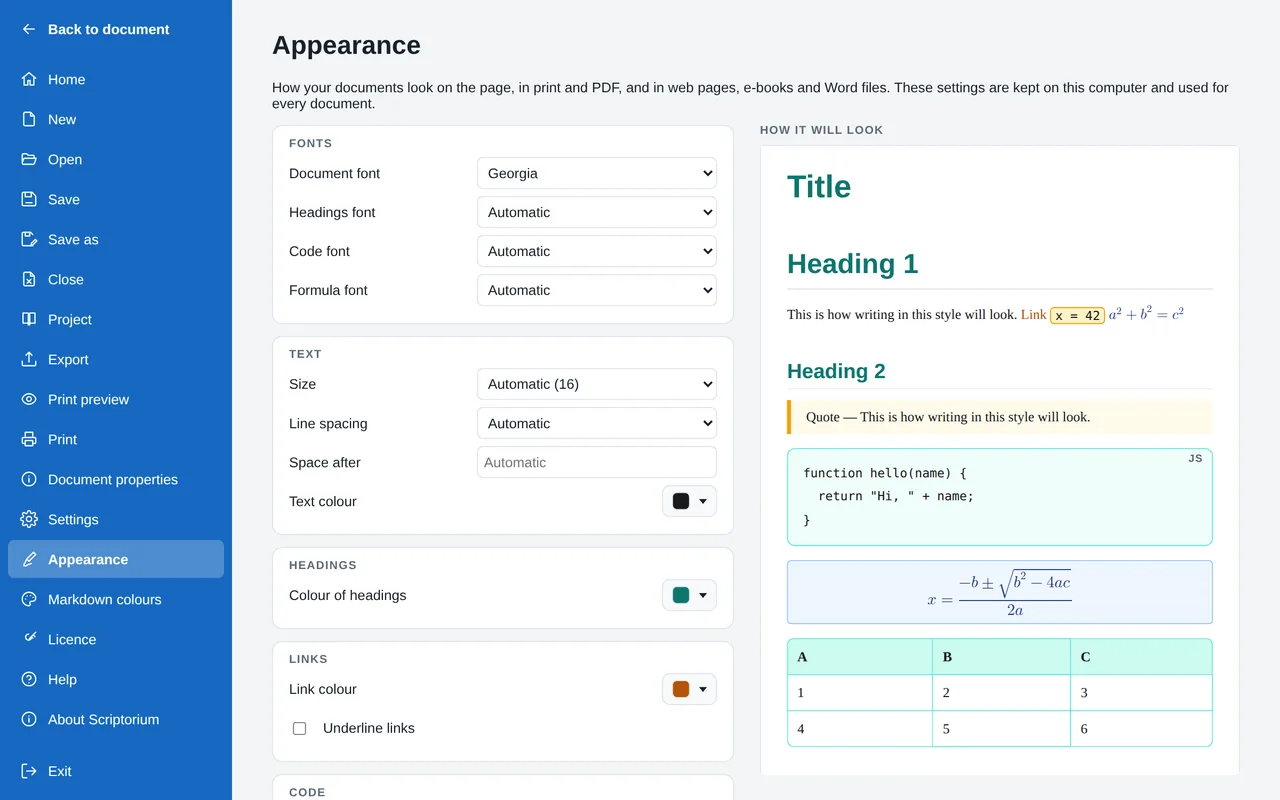Open Document properties from the sidebar
The image size is (1280, 800).
(116, 479)
